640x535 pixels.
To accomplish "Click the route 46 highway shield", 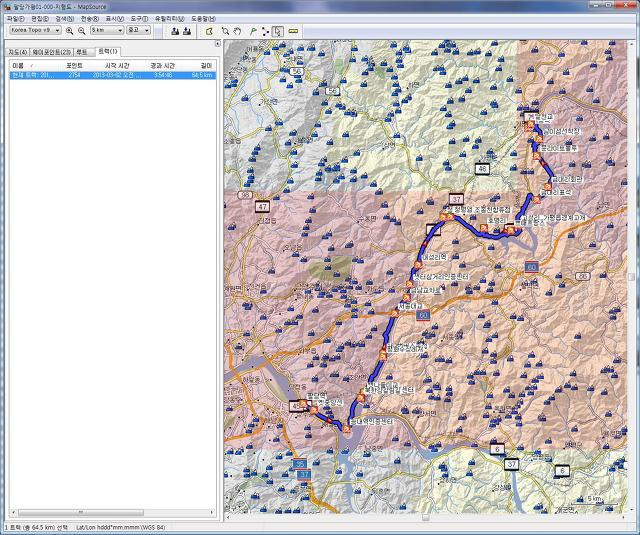I will [482, 169].
